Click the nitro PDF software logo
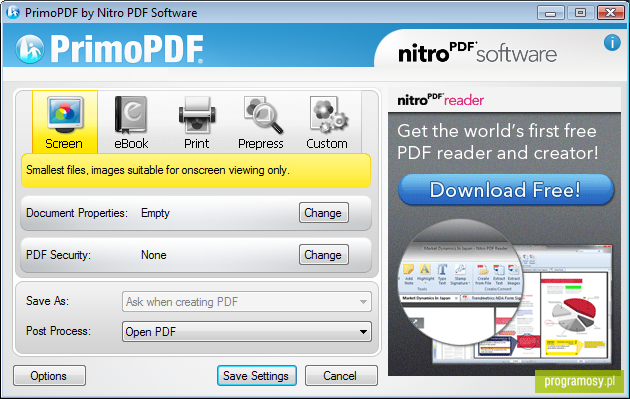This screenshot has width=630, height=399. click(477, 53)
